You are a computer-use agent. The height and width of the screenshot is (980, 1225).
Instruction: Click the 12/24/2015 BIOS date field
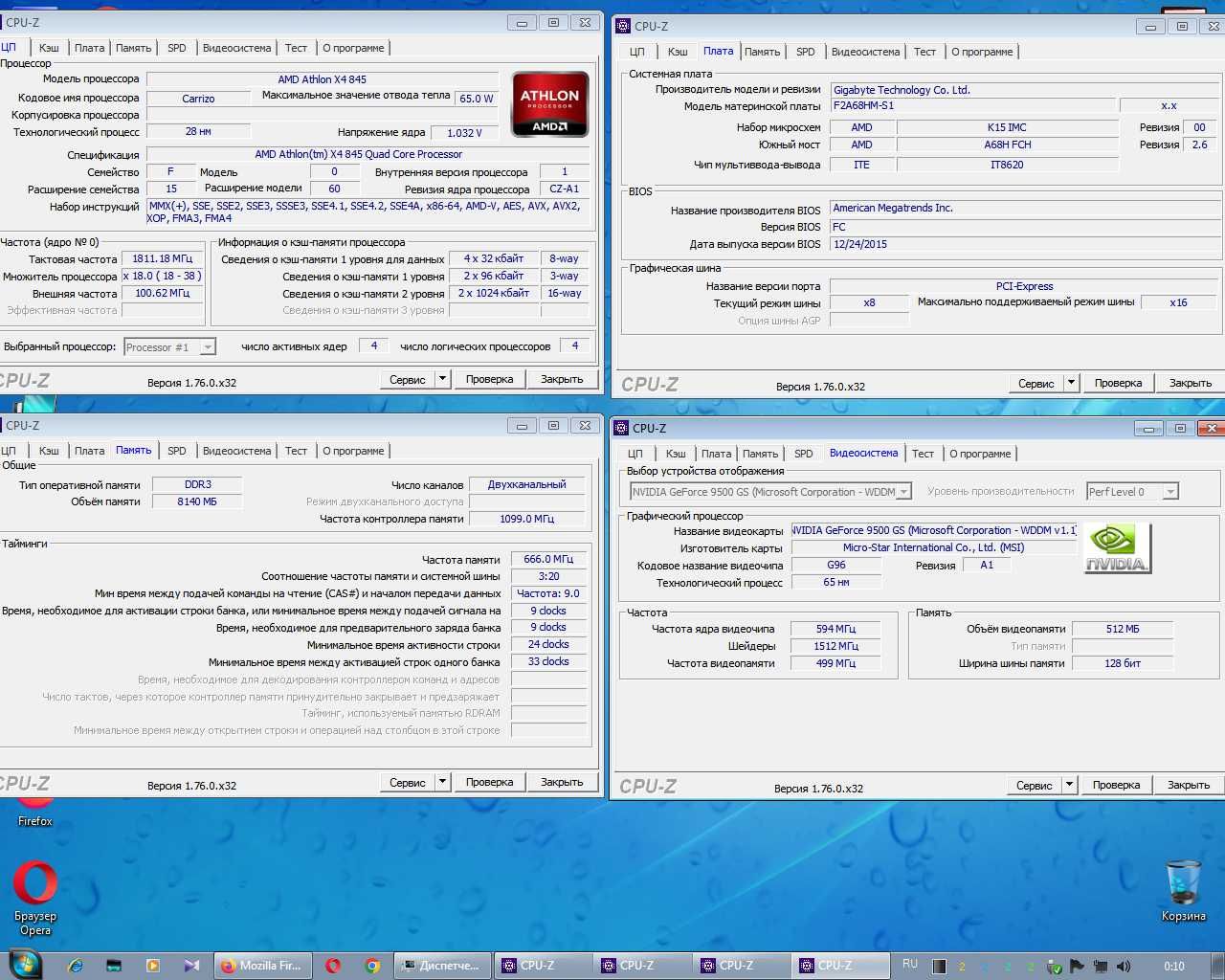tap(1025, 244)
